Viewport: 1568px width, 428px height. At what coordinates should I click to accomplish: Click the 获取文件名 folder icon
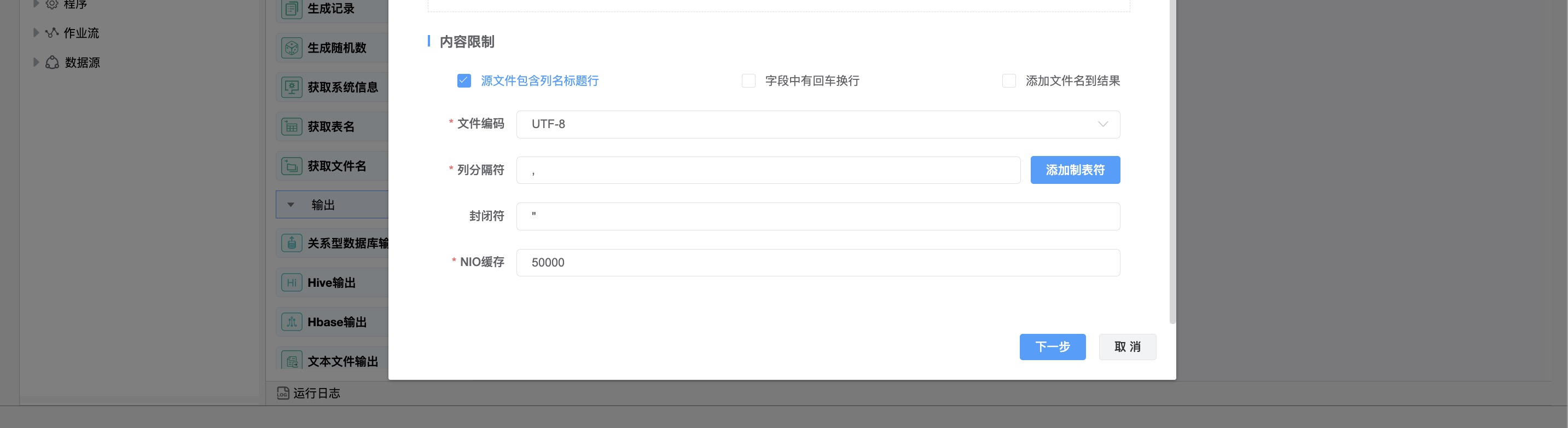(292, 166)
